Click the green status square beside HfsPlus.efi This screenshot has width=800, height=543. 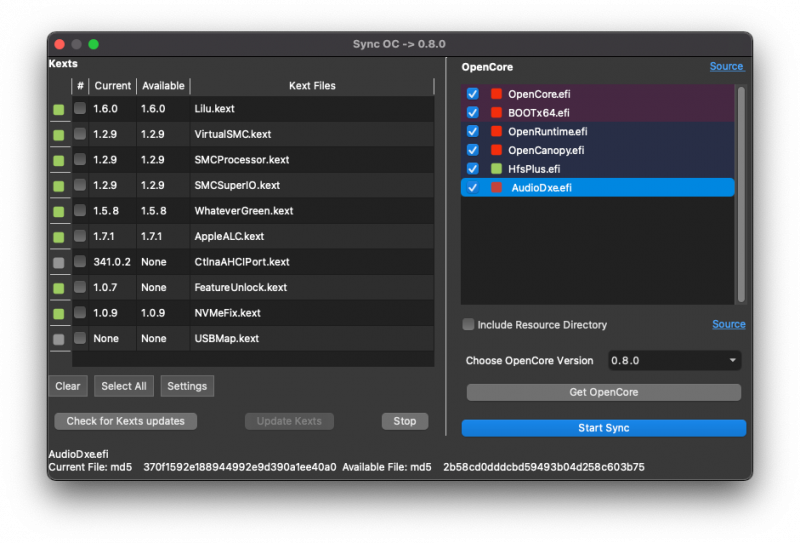point(496,169)
